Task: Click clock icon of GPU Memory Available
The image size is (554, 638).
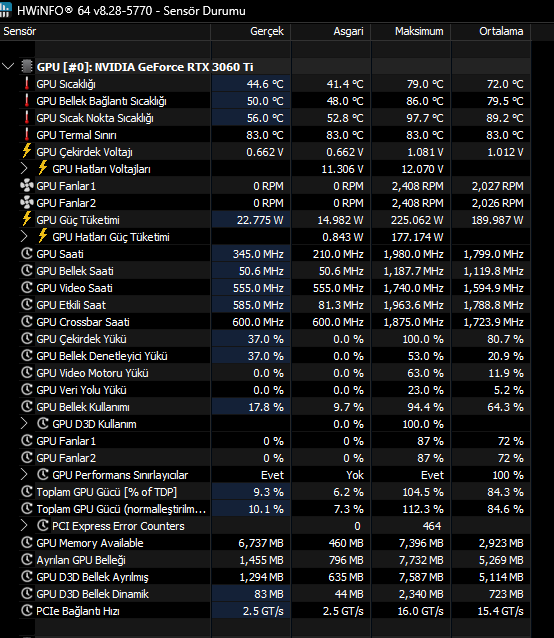Action: (x=27, y=542)
